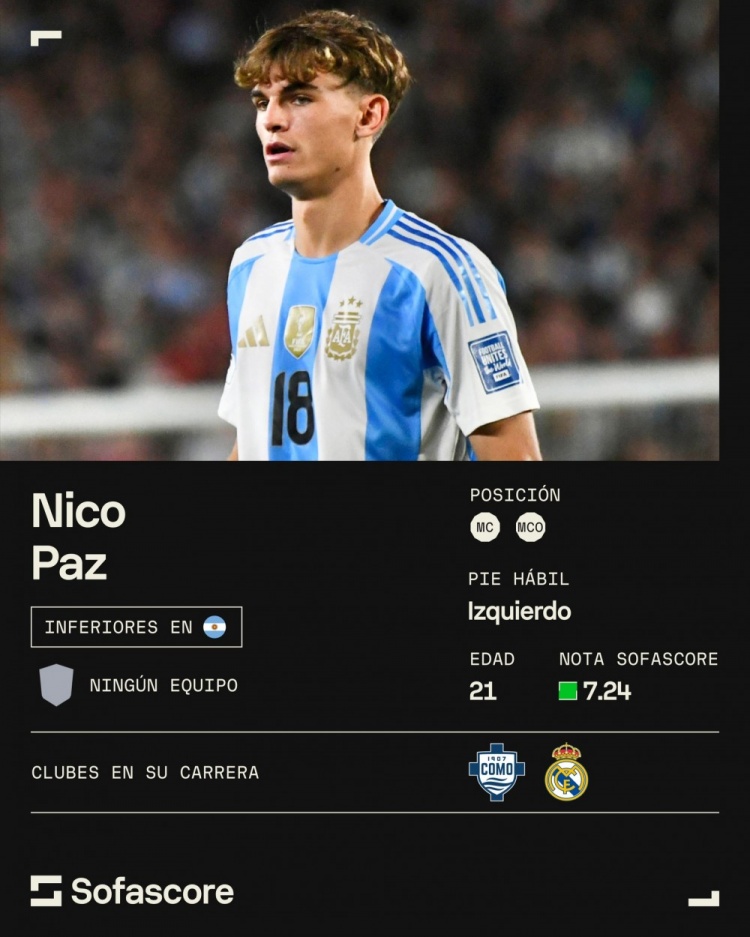Click the green rating square
The image size is (750, 937).
[568, 691]
